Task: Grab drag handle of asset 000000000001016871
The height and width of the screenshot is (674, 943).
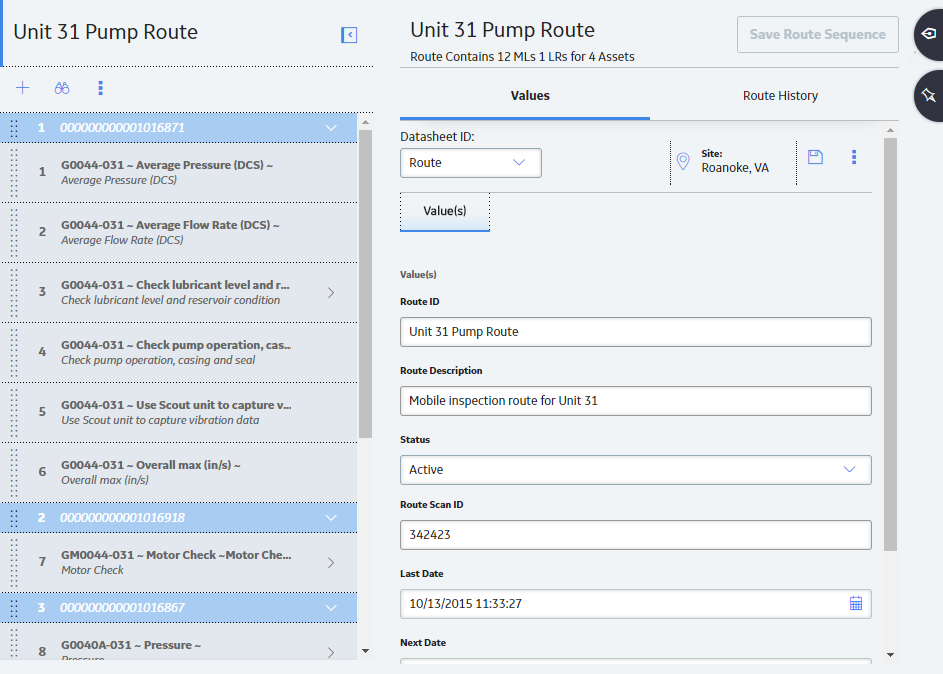Action: click(x=14, y=127)
